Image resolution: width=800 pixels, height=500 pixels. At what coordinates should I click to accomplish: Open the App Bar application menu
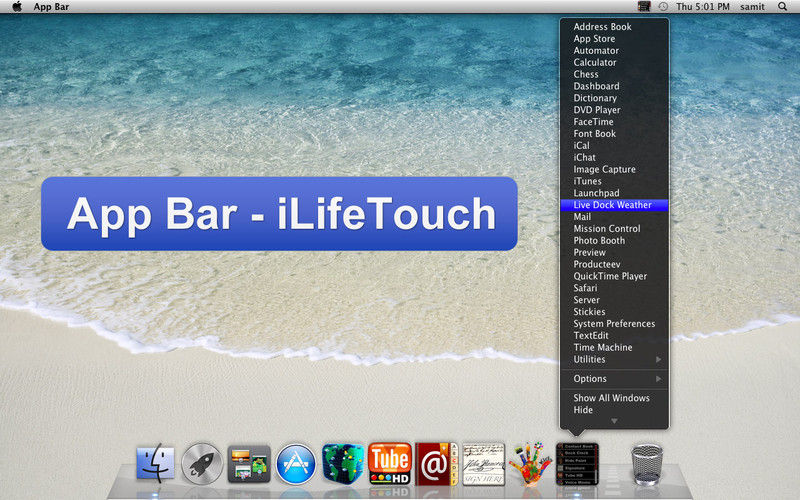click(x=51, y=7)
